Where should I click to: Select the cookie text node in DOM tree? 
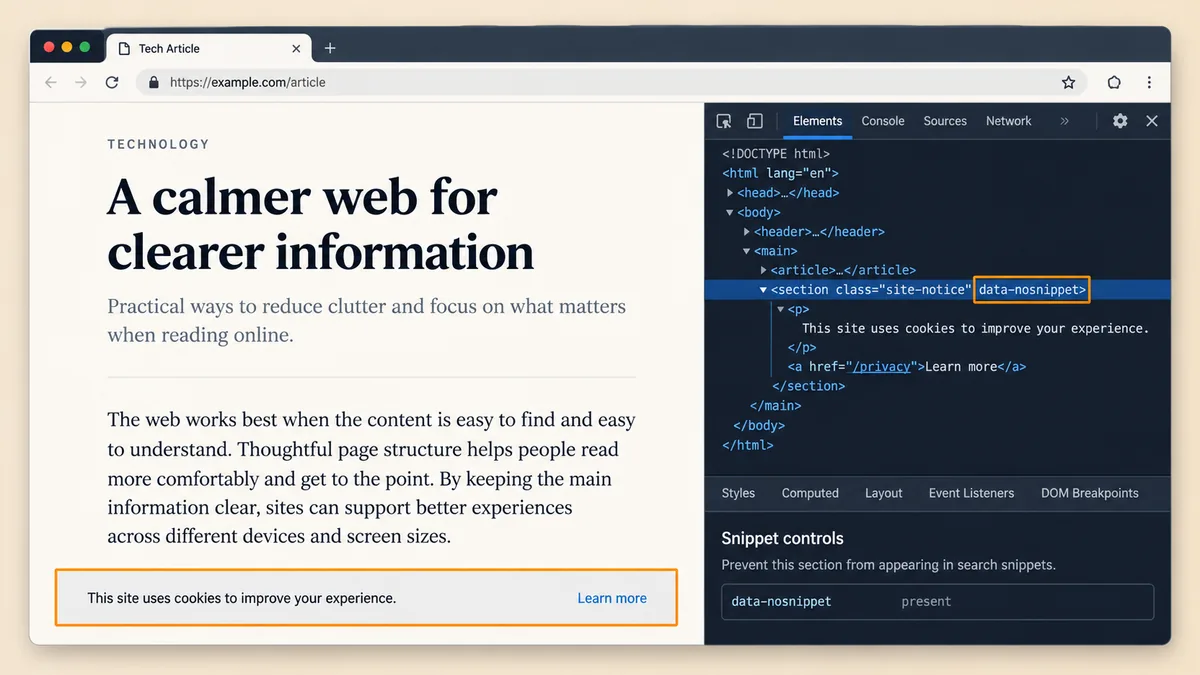[x=976, y=328]
